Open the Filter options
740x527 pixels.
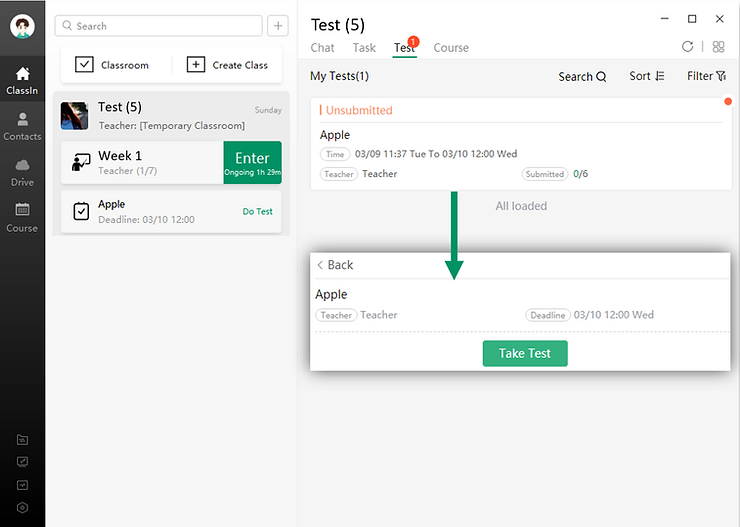[x=706, y=76]
